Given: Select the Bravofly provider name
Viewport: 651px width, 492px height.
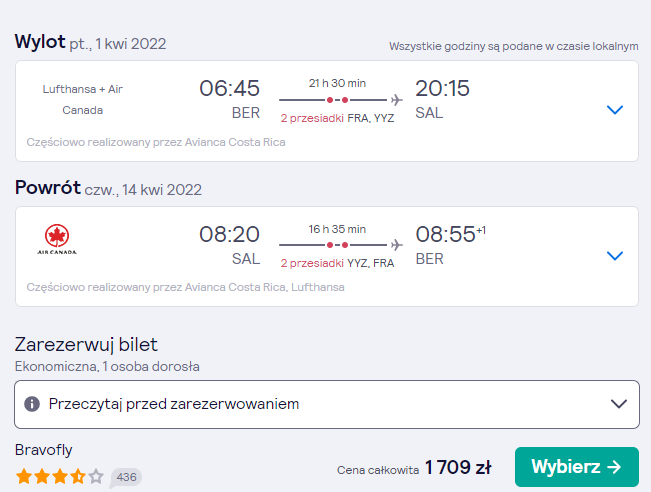Looking at the screenshot, I should pos(44,450).
